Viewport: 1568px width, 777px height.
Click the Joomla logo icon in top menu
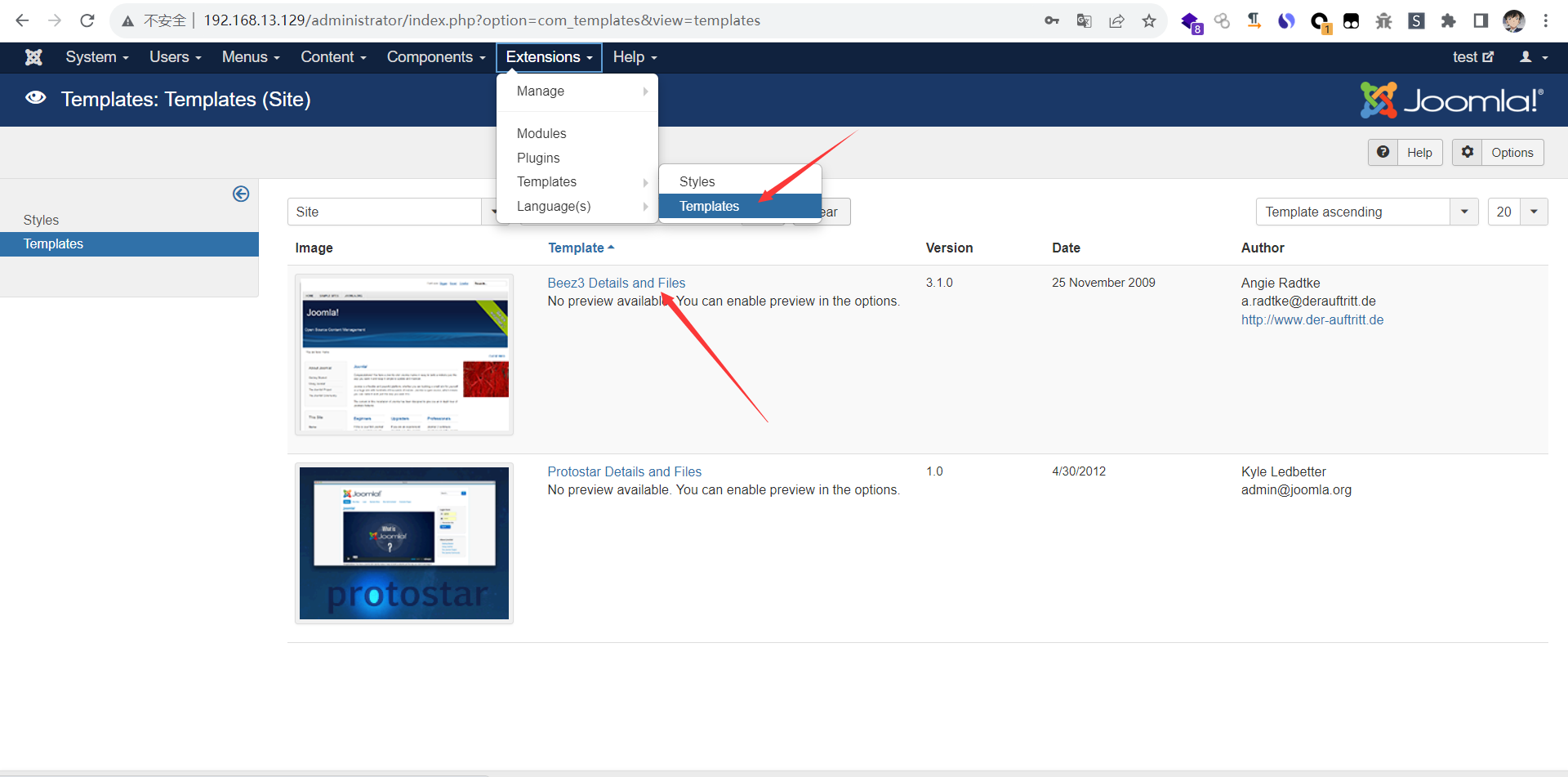[33, 57]
